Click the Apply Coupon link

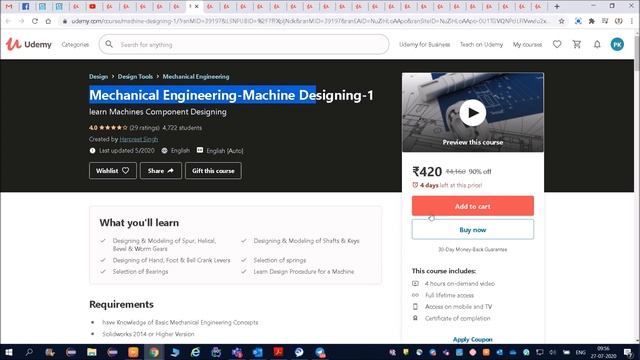pos(473,339)
